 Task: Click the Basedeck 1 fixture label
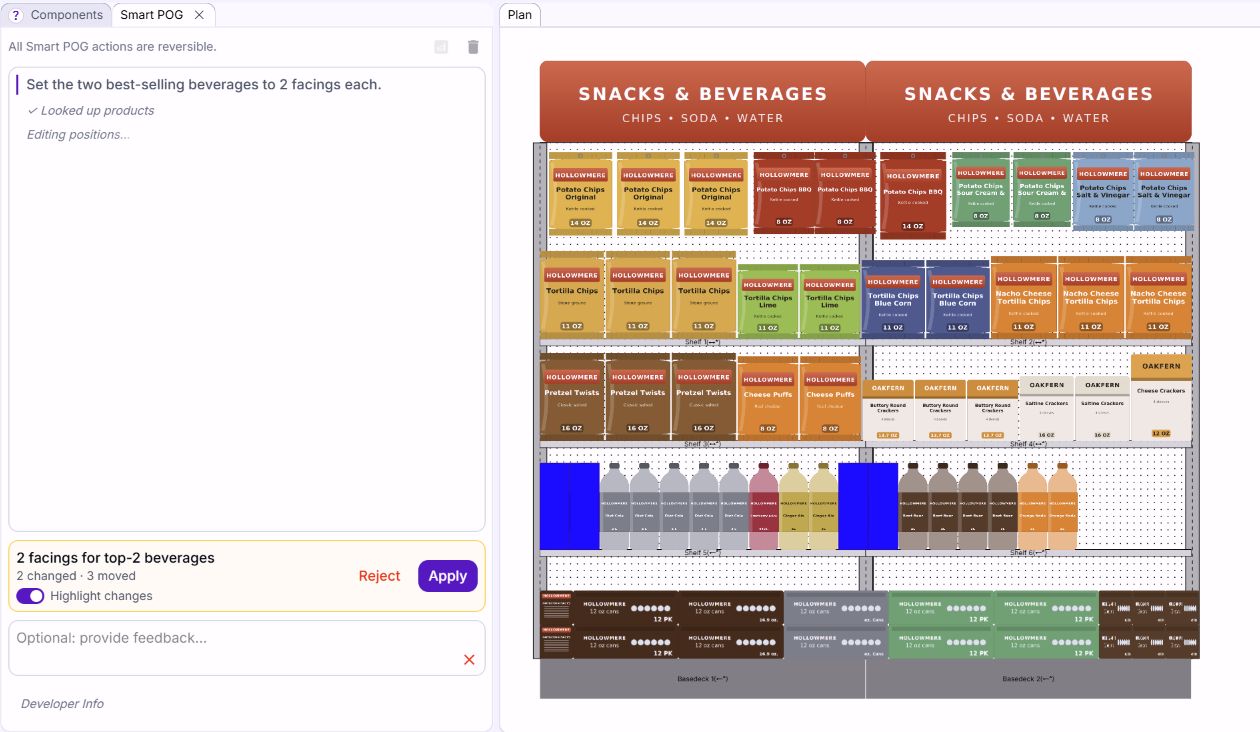pos(702,679)
